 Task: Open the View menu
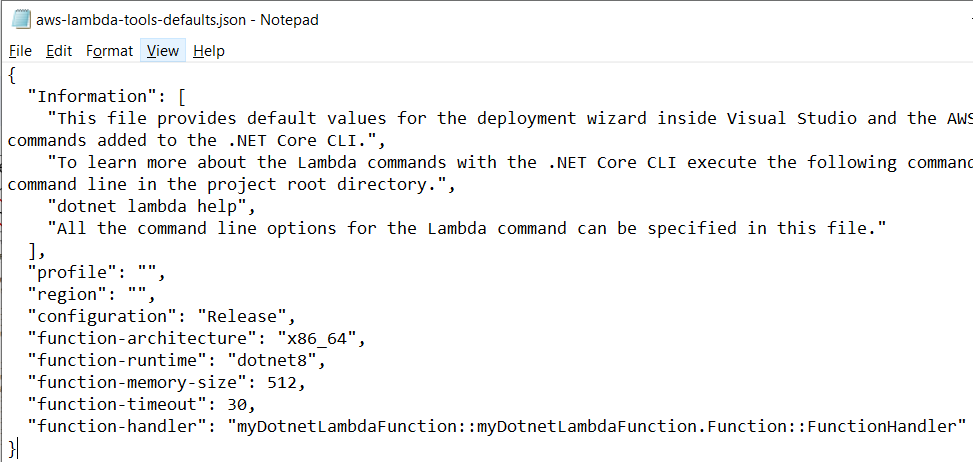(x=163, y=51)
